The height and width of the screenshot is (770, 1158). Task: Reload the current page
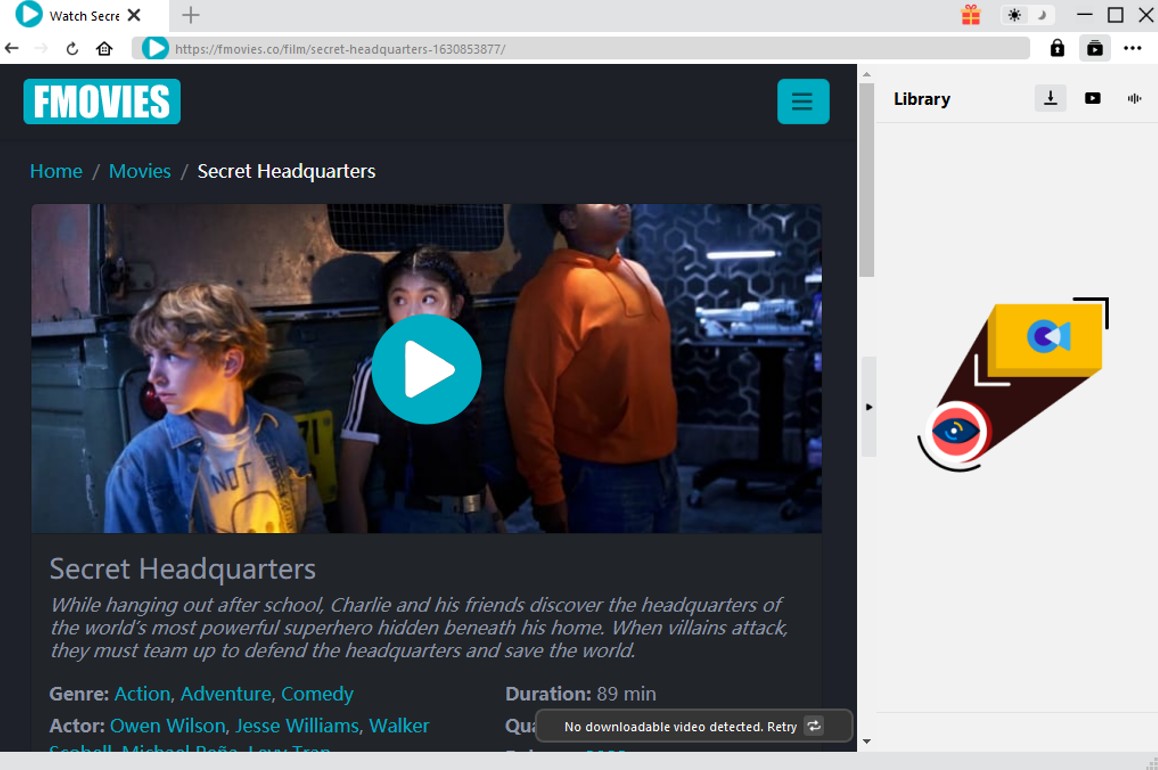(72, 48)
